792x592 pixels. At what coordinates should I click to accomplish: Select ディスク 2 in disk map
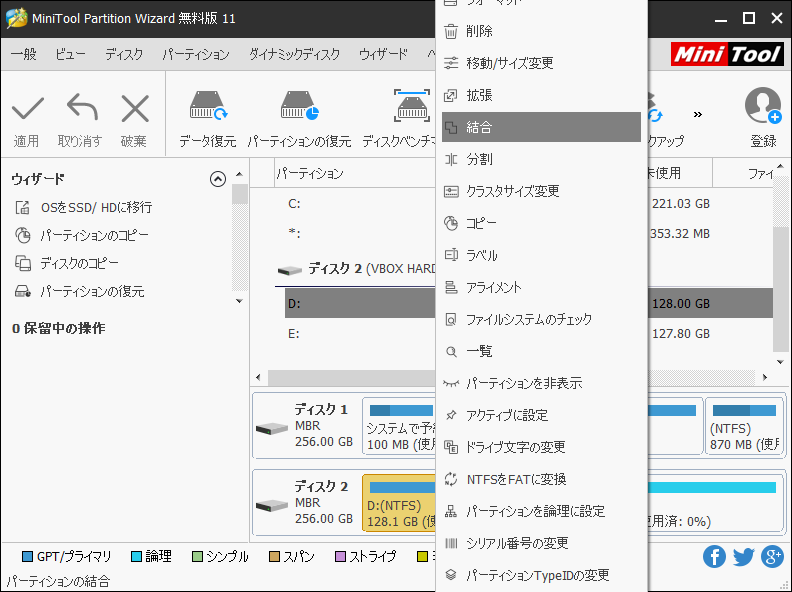pyautogui.click(x=306, y=503)
